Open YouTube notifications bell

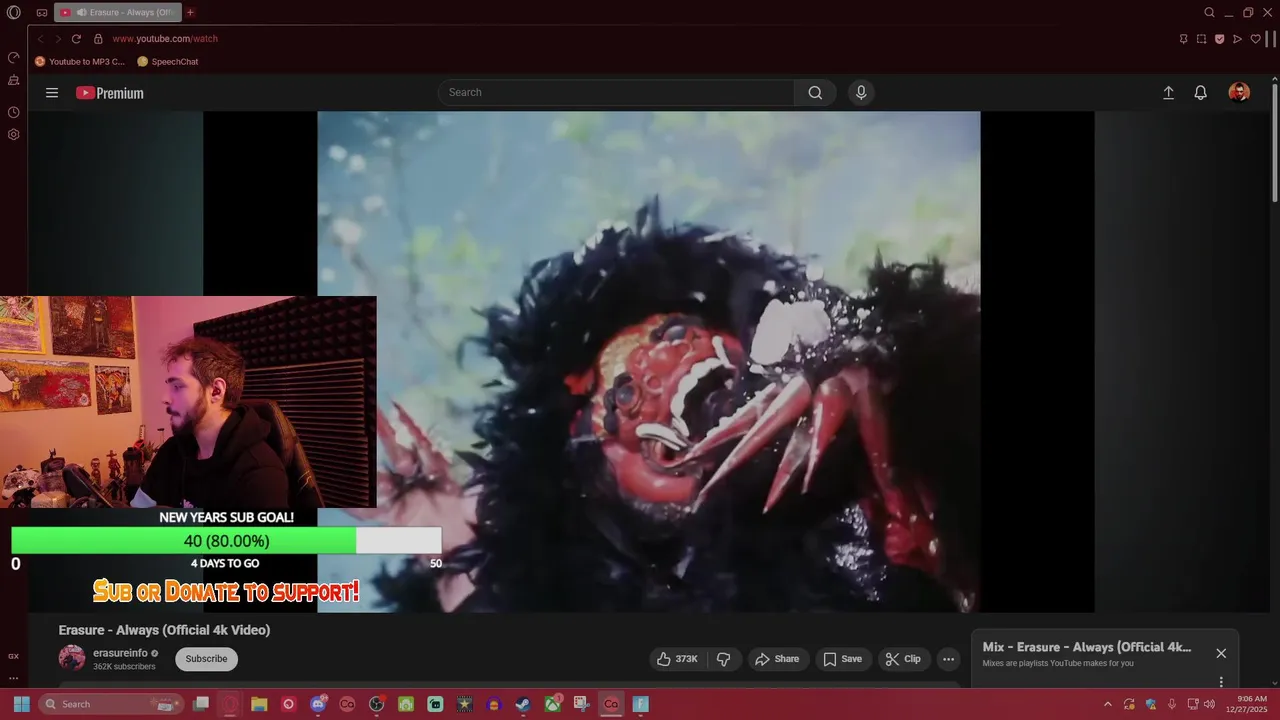(x=1201, y=92)
